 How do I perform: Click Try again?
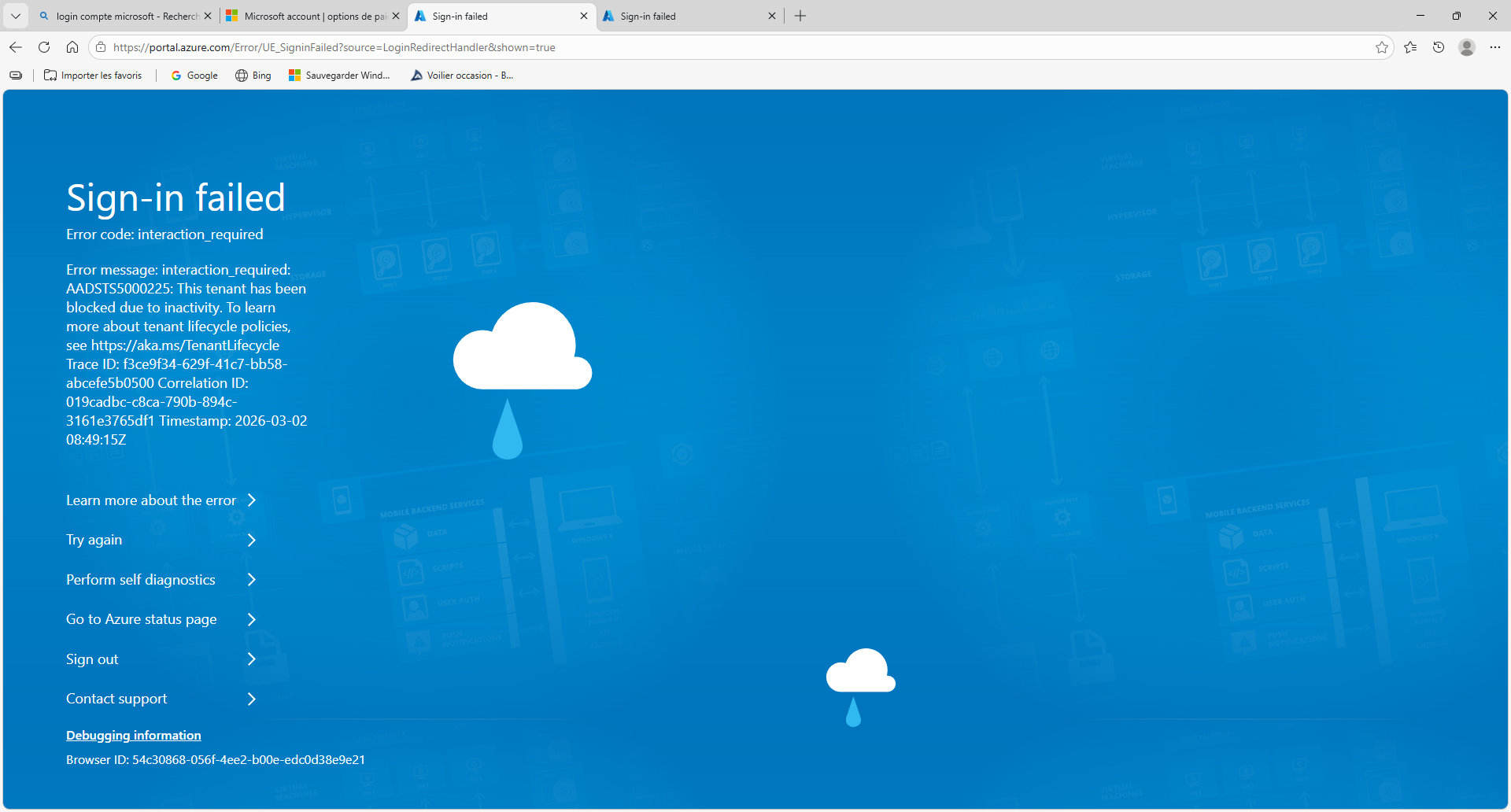pyautogui.click(x=94, y=540)
